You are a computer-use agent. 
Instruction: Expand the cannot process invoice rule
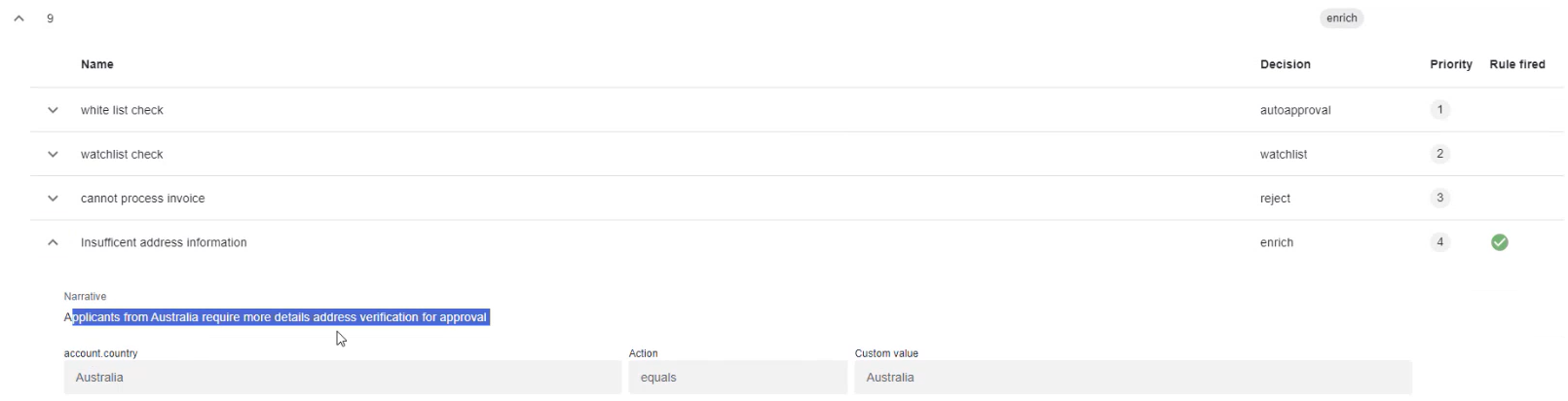click(54, 199)
